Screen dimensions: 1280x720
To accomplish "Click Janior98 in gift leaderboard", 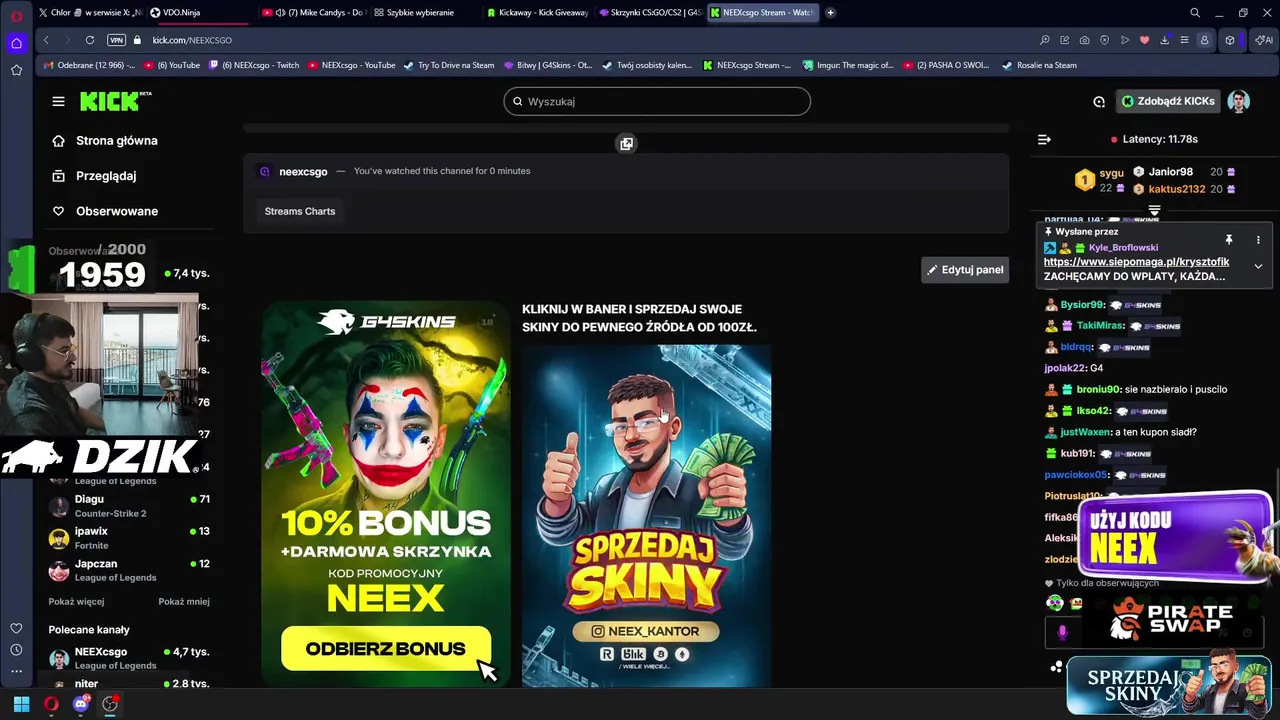I will coord(1170,172).
